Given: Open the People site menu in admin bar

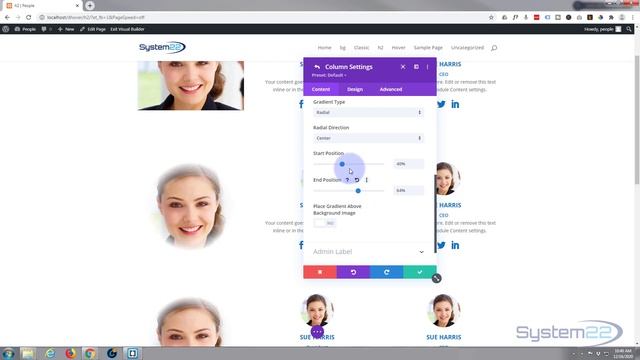Looking at the screenshot, I should (25, 29).
